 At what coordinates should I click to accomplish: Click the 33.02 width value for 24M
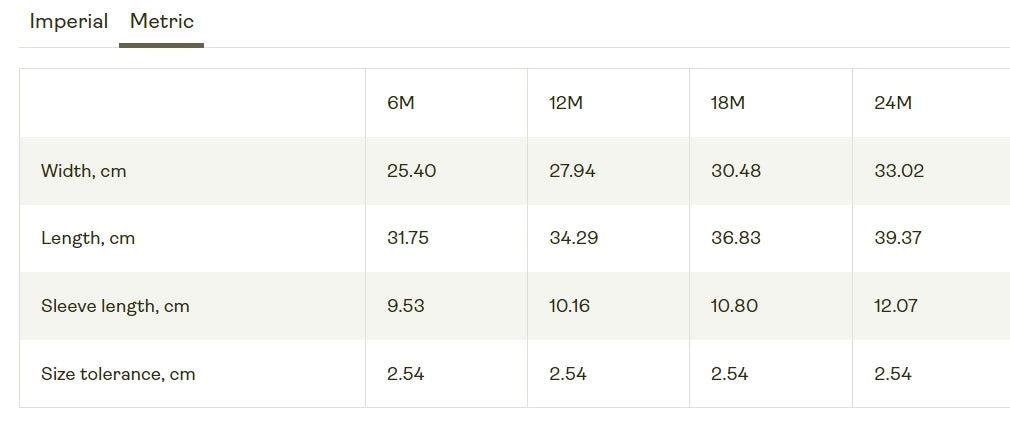pyautogui.click(x=899, y=171)
